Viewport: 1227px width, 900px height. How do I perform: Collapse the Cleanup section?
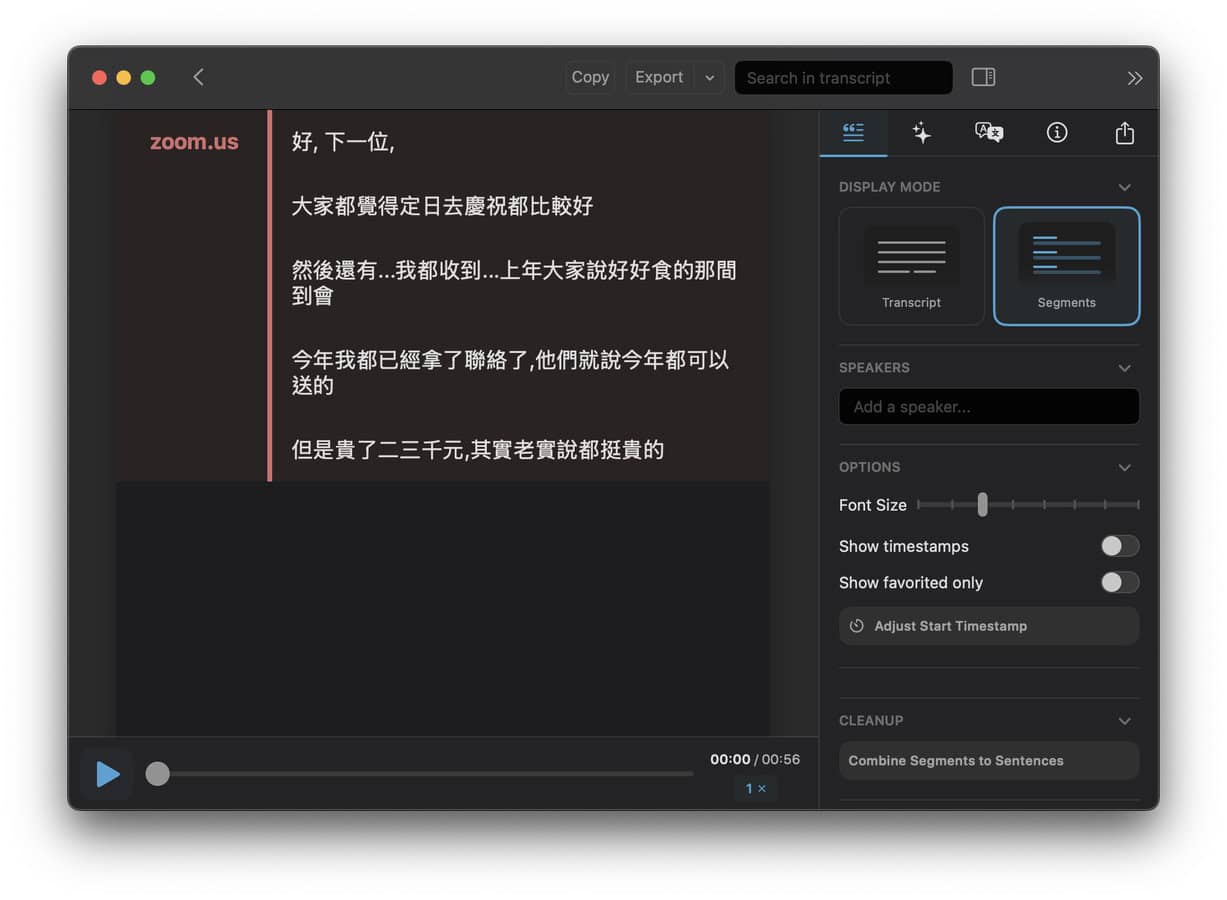(1125, 721)
